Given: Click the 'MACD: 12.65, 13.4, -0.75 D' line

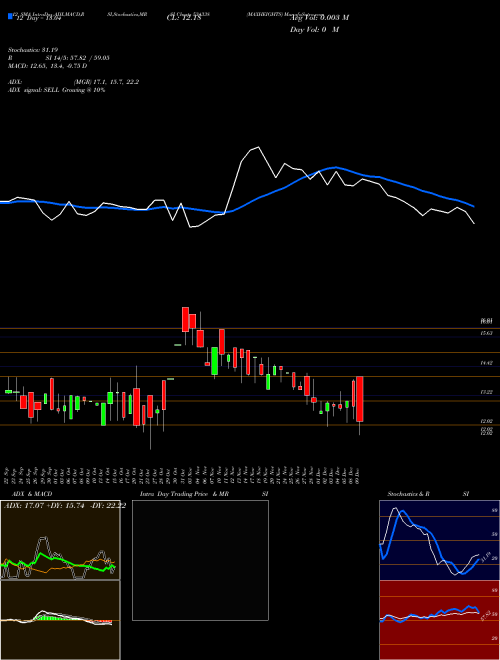Looking at the screenshot, I should click(x=48, y=66).
